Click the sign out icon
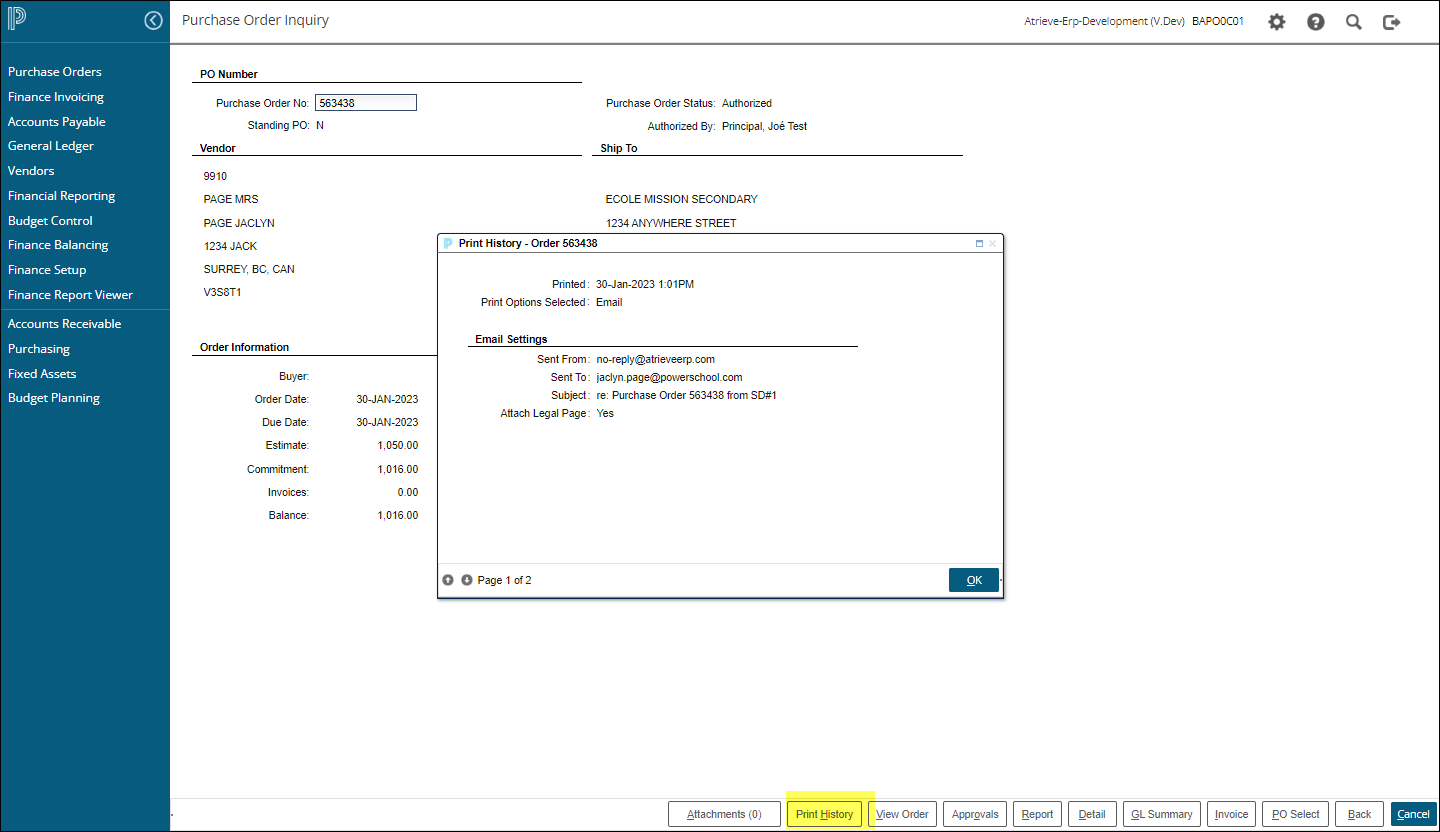Image resolution: width=1440 pixels, height=832 pixels. coord(1392,22)
